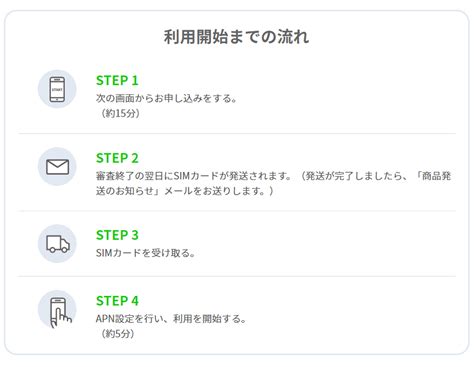Click the (約15分) time note
Image resolution: width=474 pixels, height=367 pixels.
[118, 113]
